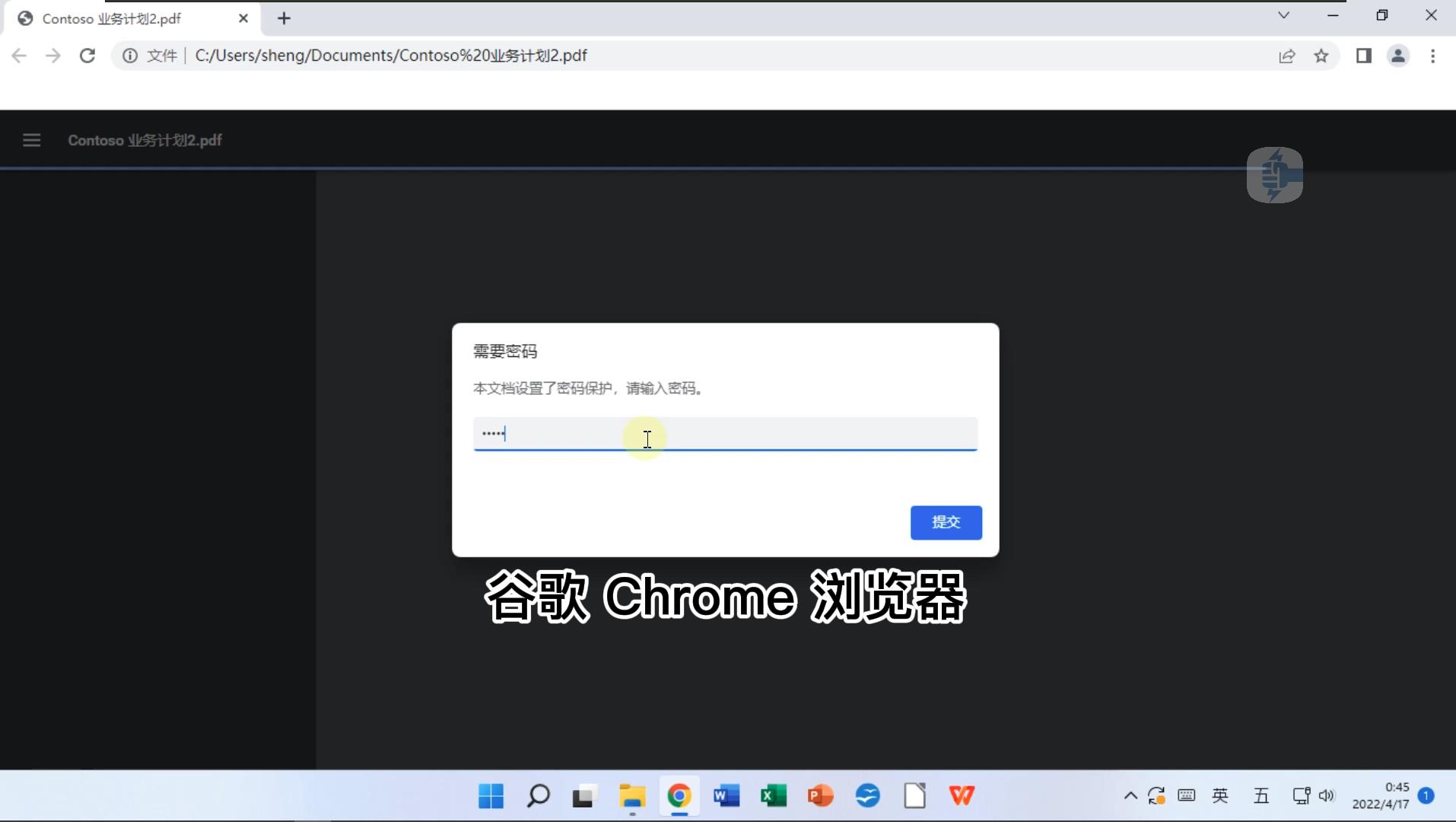Click the reload page icon
The width and height of the screenshot is (1456, 822).
point(87,56)
